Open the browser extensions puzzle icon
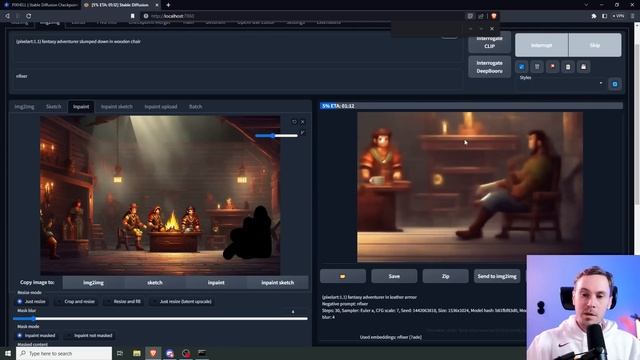The height and width of the screenshot is (360, 640). 594,16
